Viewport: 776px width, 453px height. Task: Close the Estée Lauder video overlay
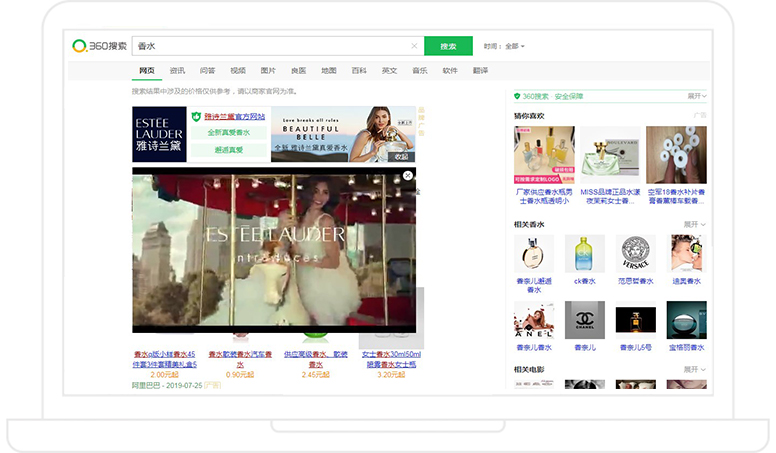(x=408, y=175)
